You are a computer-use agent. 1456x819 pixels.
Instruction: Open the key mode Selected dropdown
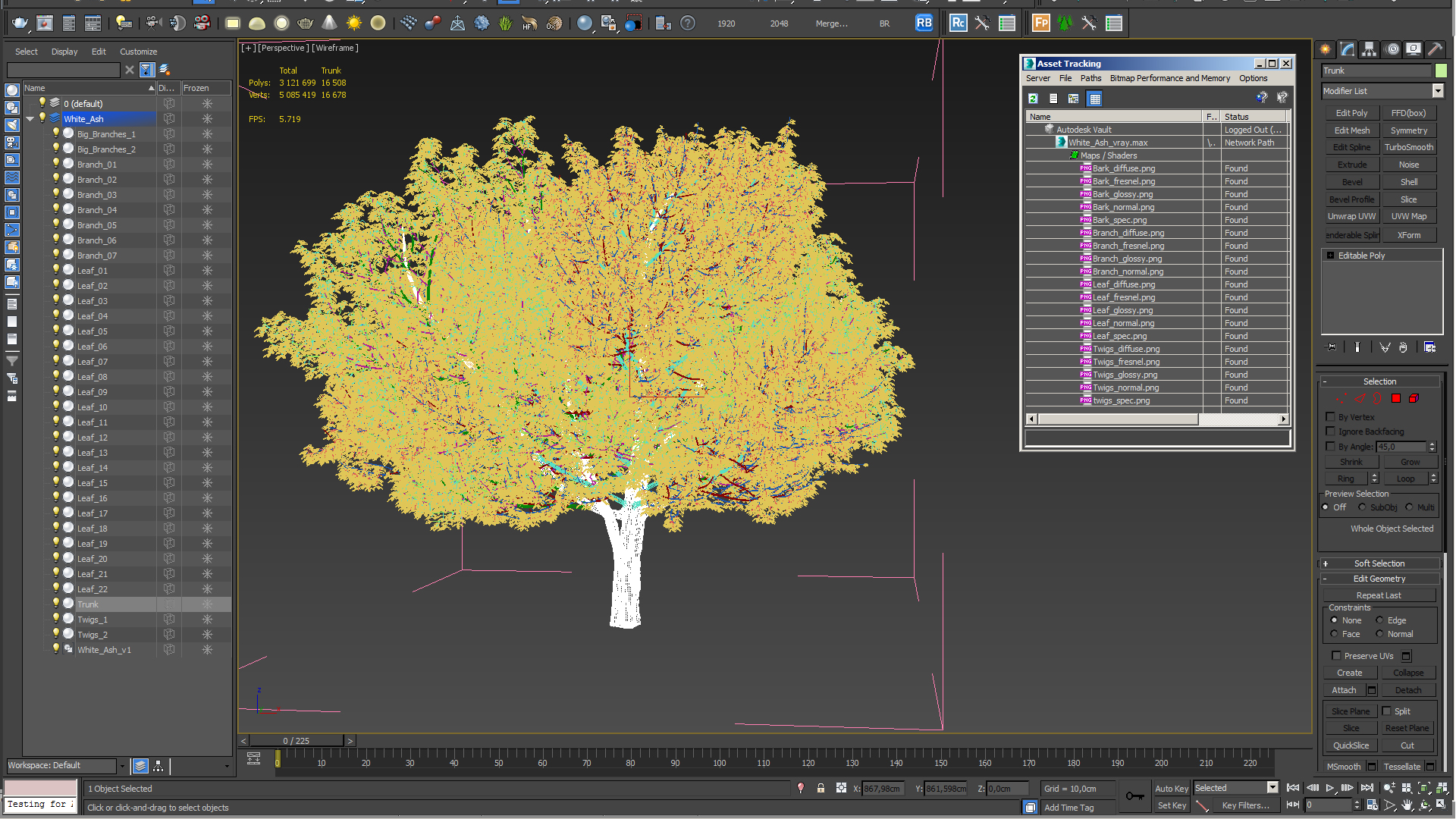click(1272, 788)
